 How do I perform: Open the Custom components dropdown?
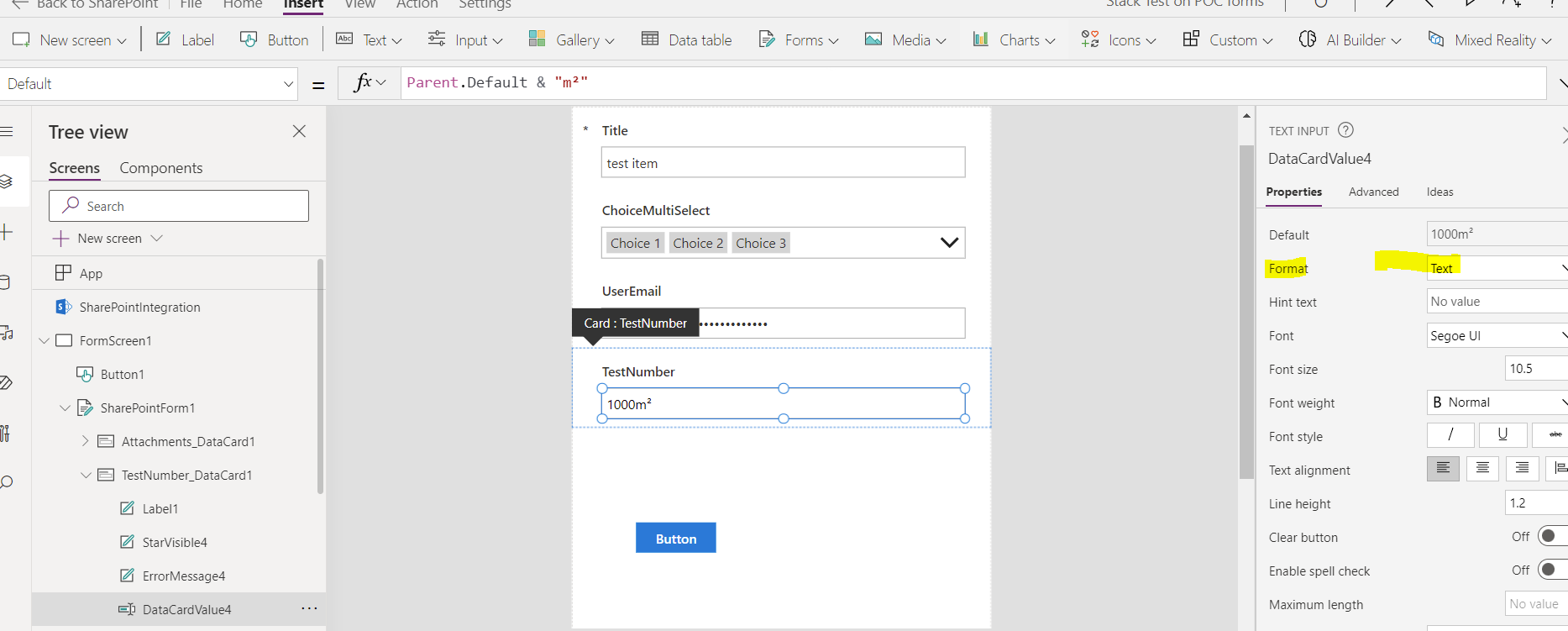tap(1227, 39)
